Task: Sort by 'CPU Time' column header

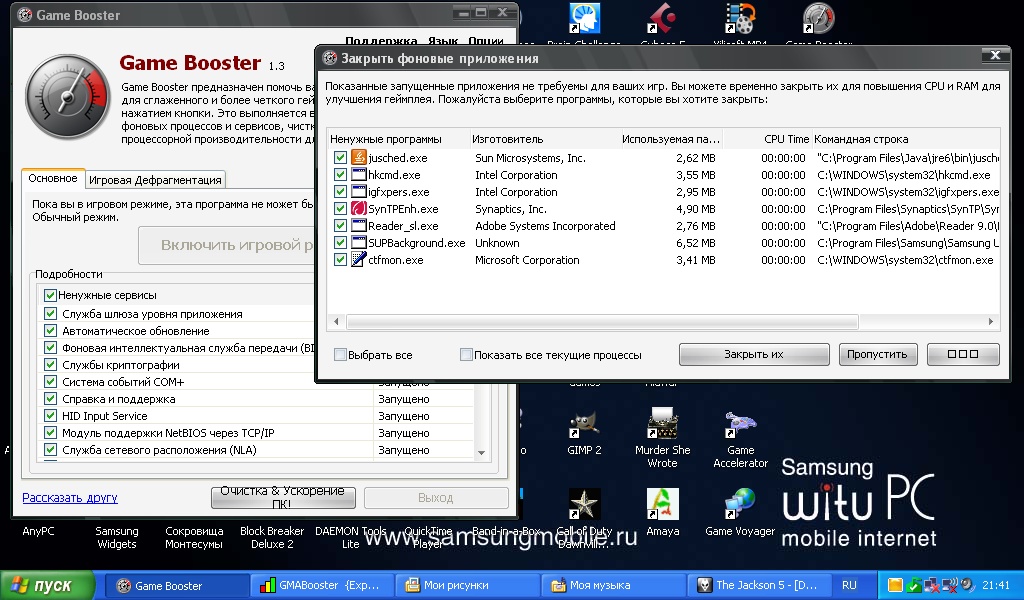Action: [x=767, y=139]
